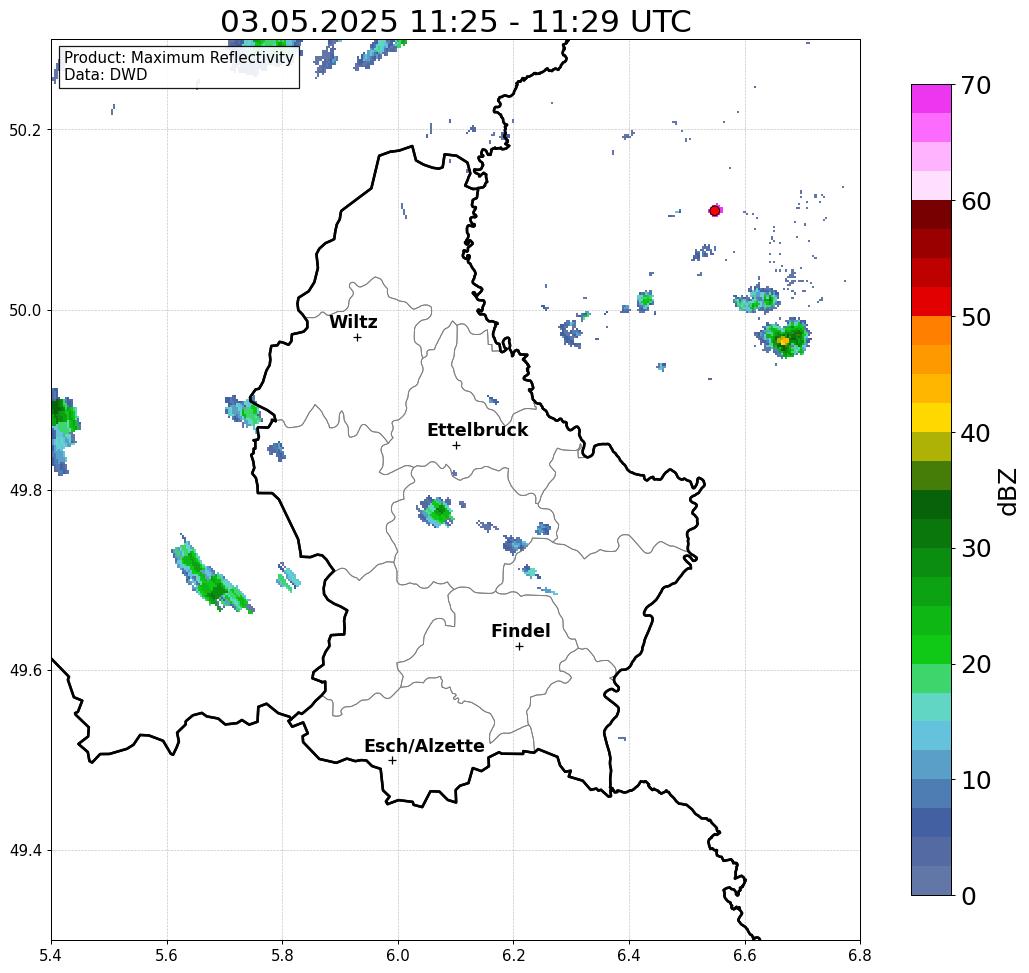Click the olive colorbar segment below 40
Viewport: 1029px width, 973px height.
pos(931,446)
